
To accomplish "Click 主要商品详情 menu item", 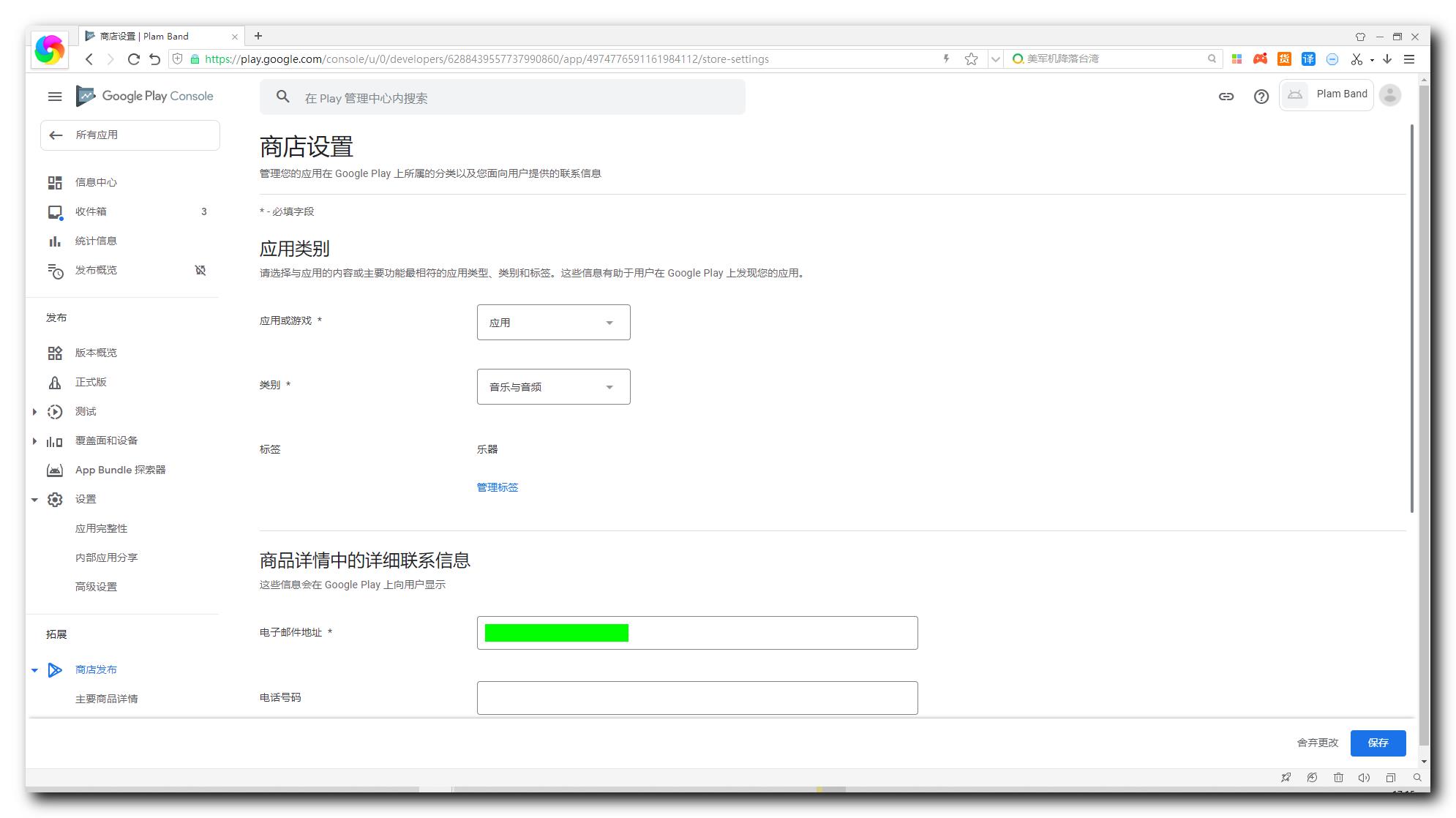I will point(107,699).
